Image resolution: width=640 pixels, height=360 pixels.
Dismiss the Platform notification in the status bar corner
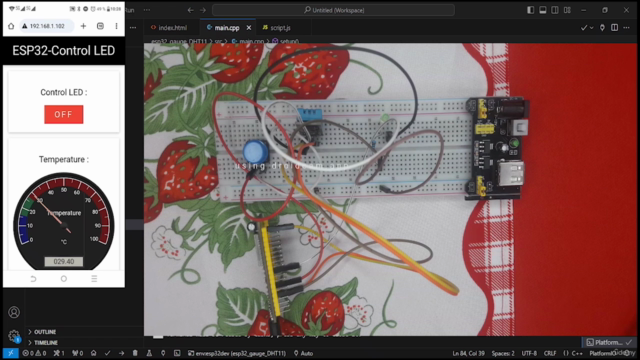(629, 342)
